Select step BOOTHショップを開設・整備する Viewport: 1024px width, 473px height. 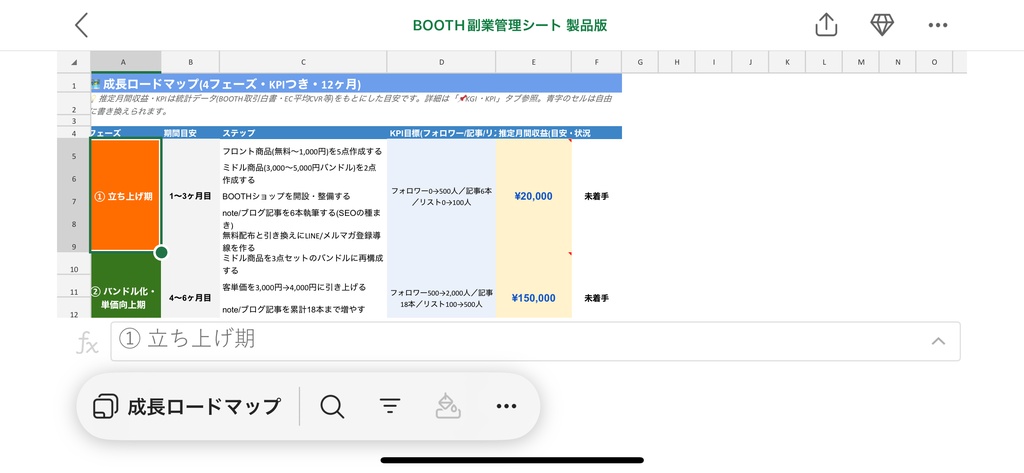pos(303,196)
